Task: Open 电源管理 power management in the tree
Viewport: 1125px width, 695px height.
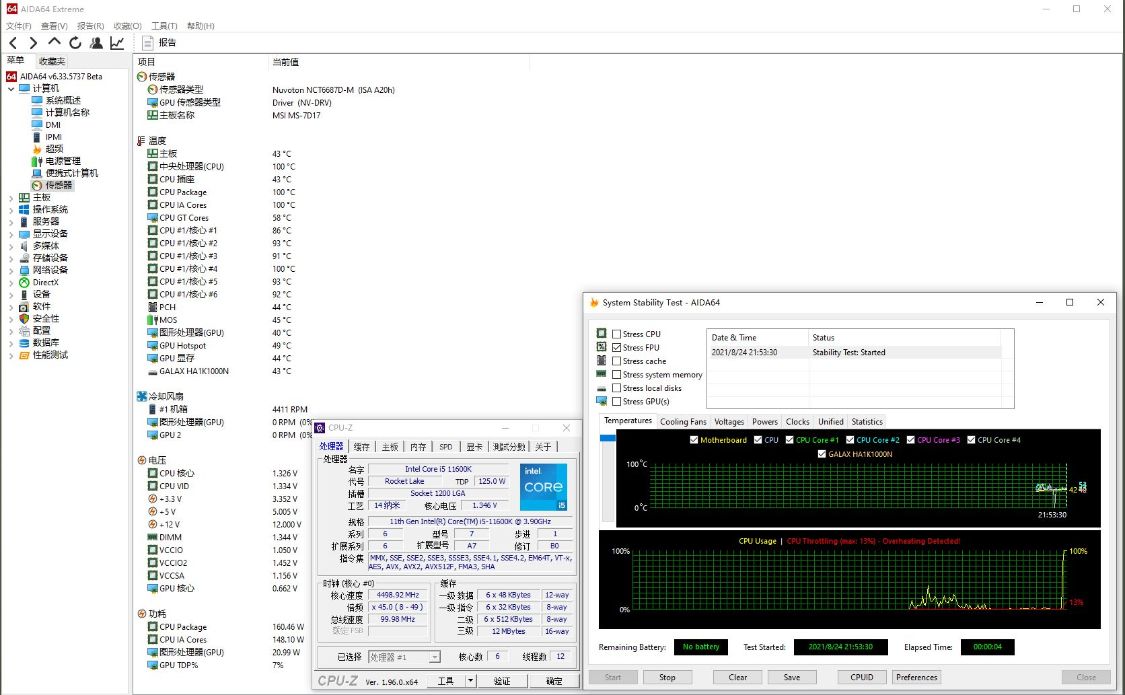Action: [x=62, y=161]
